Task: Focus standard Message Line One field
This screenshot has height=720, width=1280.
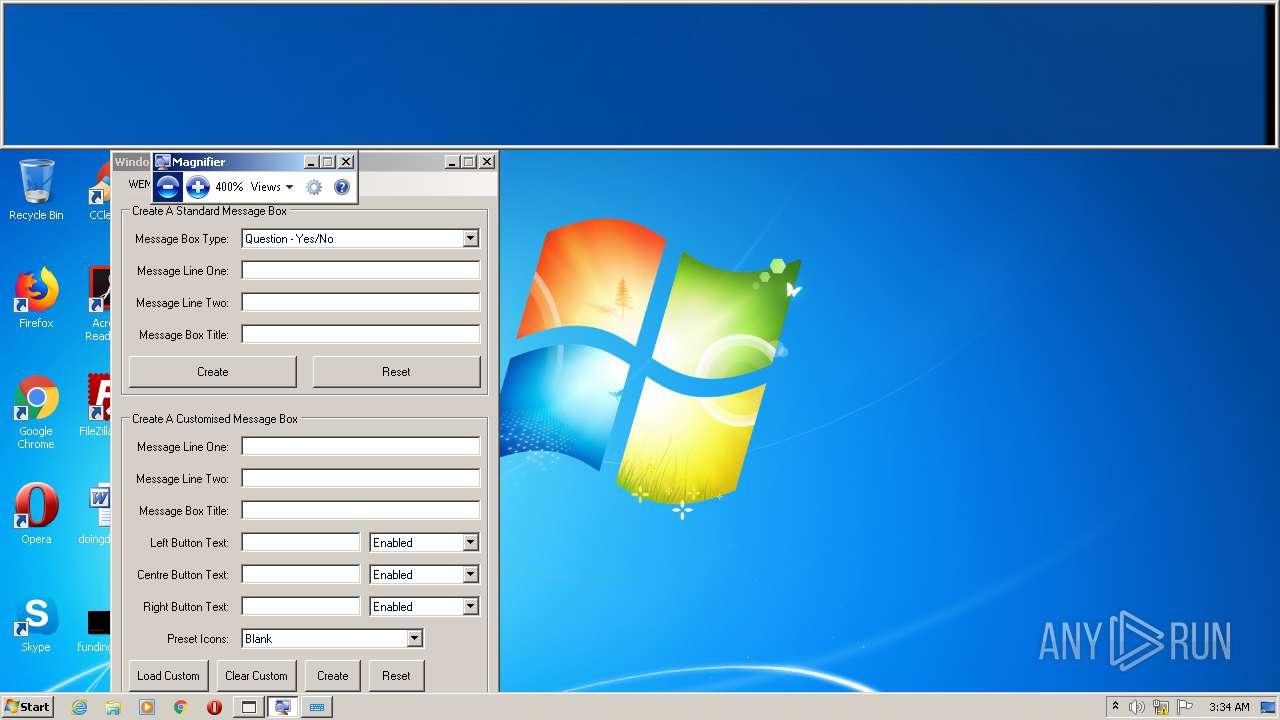Action: 361,271
